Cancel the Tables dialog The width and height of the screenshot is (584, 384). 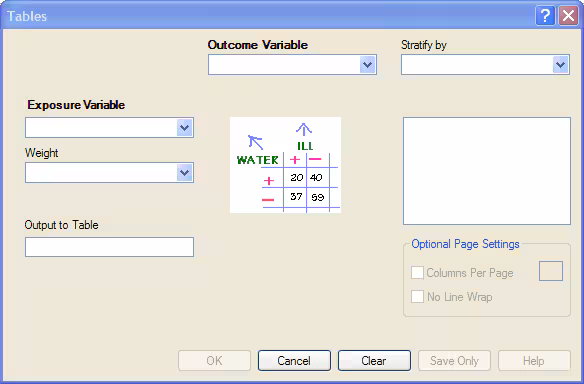click(x=294, y=361)
